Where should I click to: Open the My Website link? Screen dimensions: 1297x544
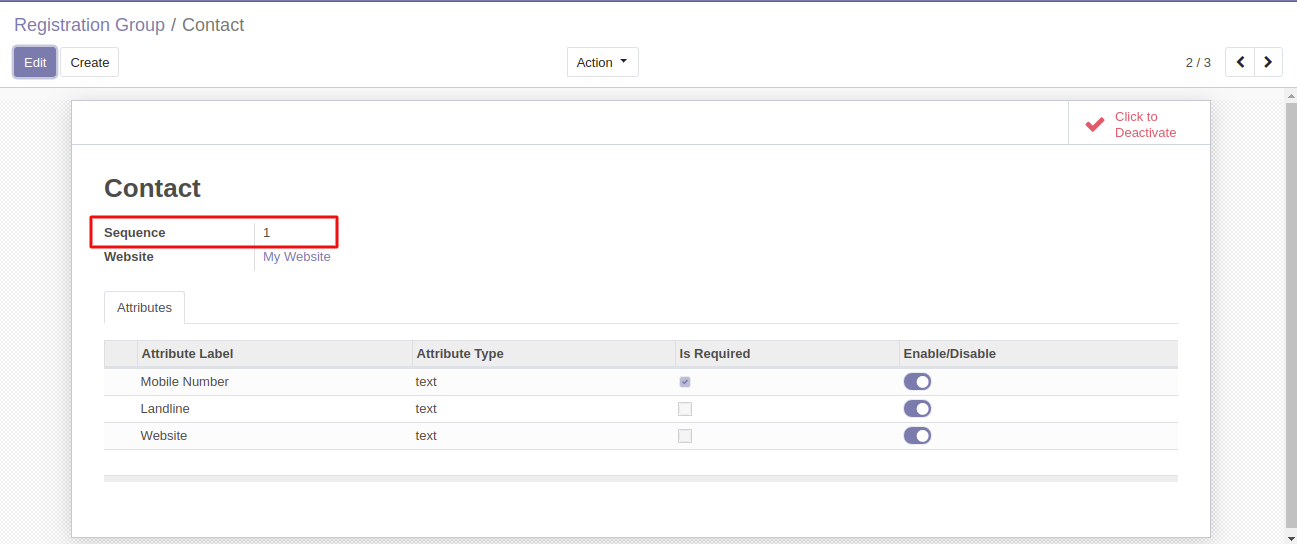[296, 257]
